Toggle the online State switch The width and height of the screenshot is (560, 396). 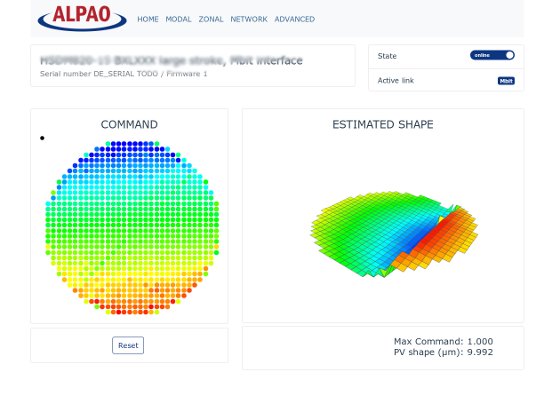pos(492,55)
